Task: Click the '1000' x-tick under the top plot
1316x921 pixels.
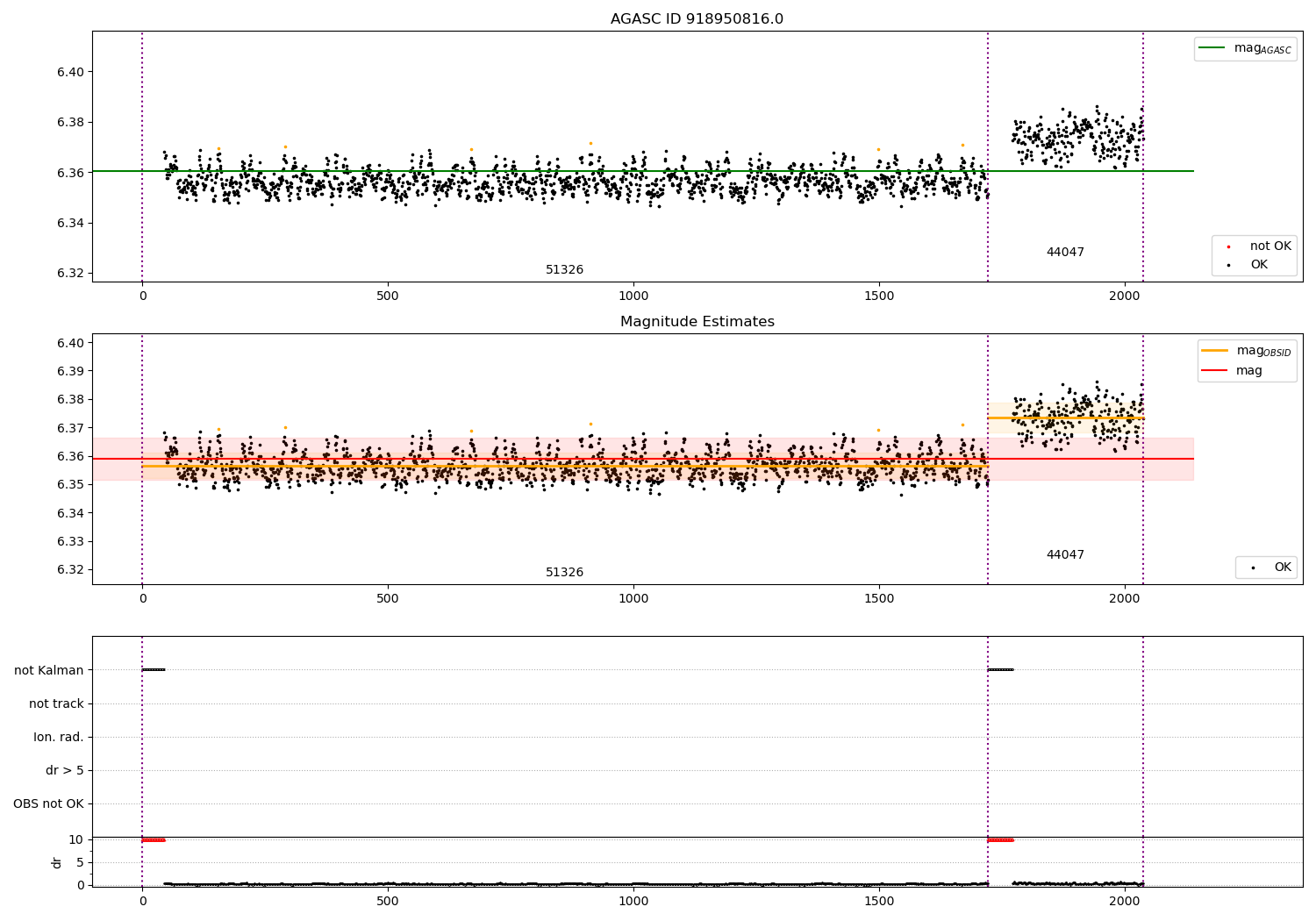Action: (x=633, y=296)
